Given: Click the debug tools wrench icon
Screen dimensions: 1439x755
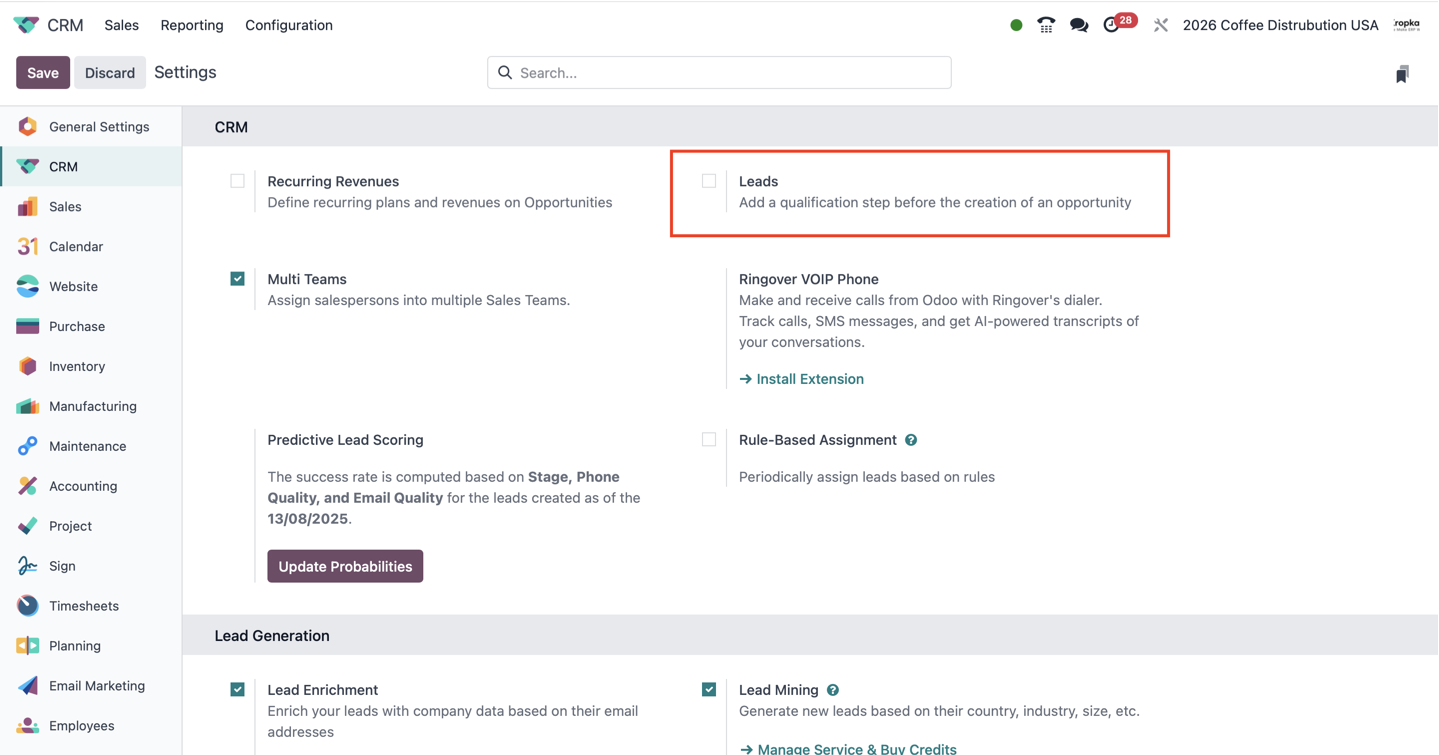Looking at the screenshot, I should [x=1160, y=25].
